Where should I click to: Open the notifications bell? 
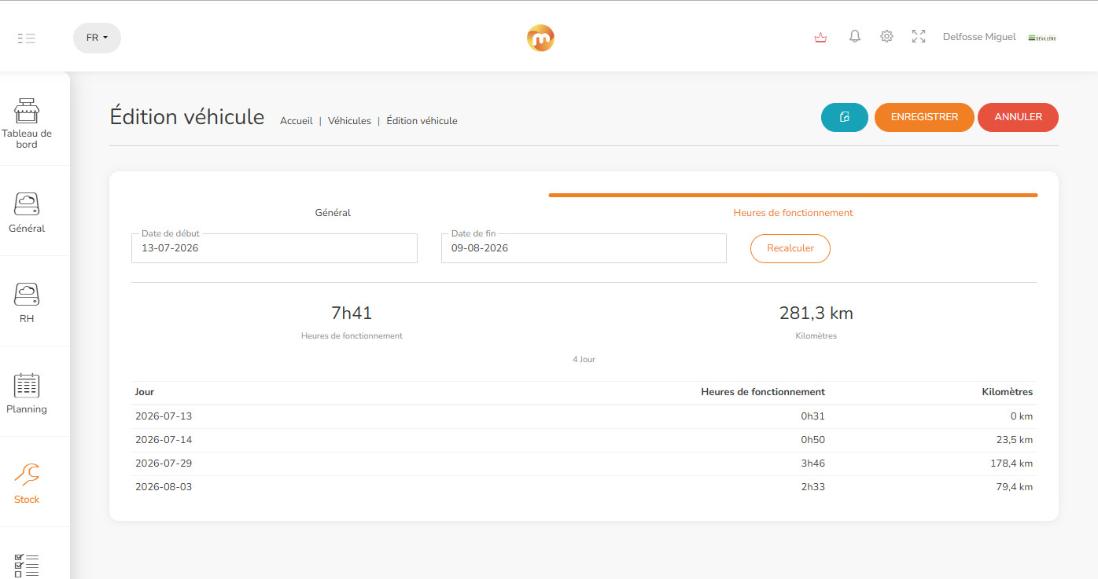(854, 36)
